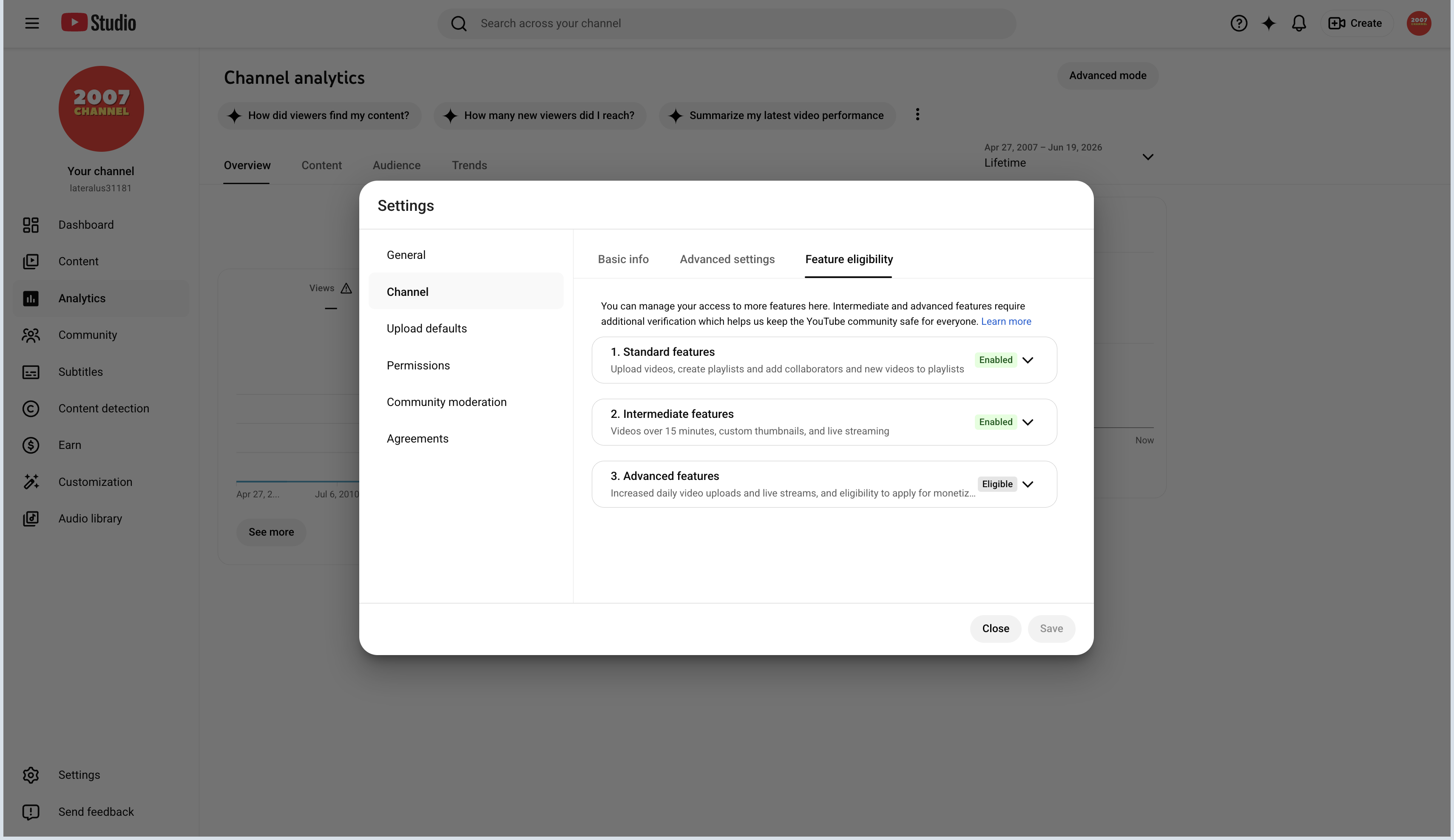Click the Close button in Settings

(x=995, y=629)
